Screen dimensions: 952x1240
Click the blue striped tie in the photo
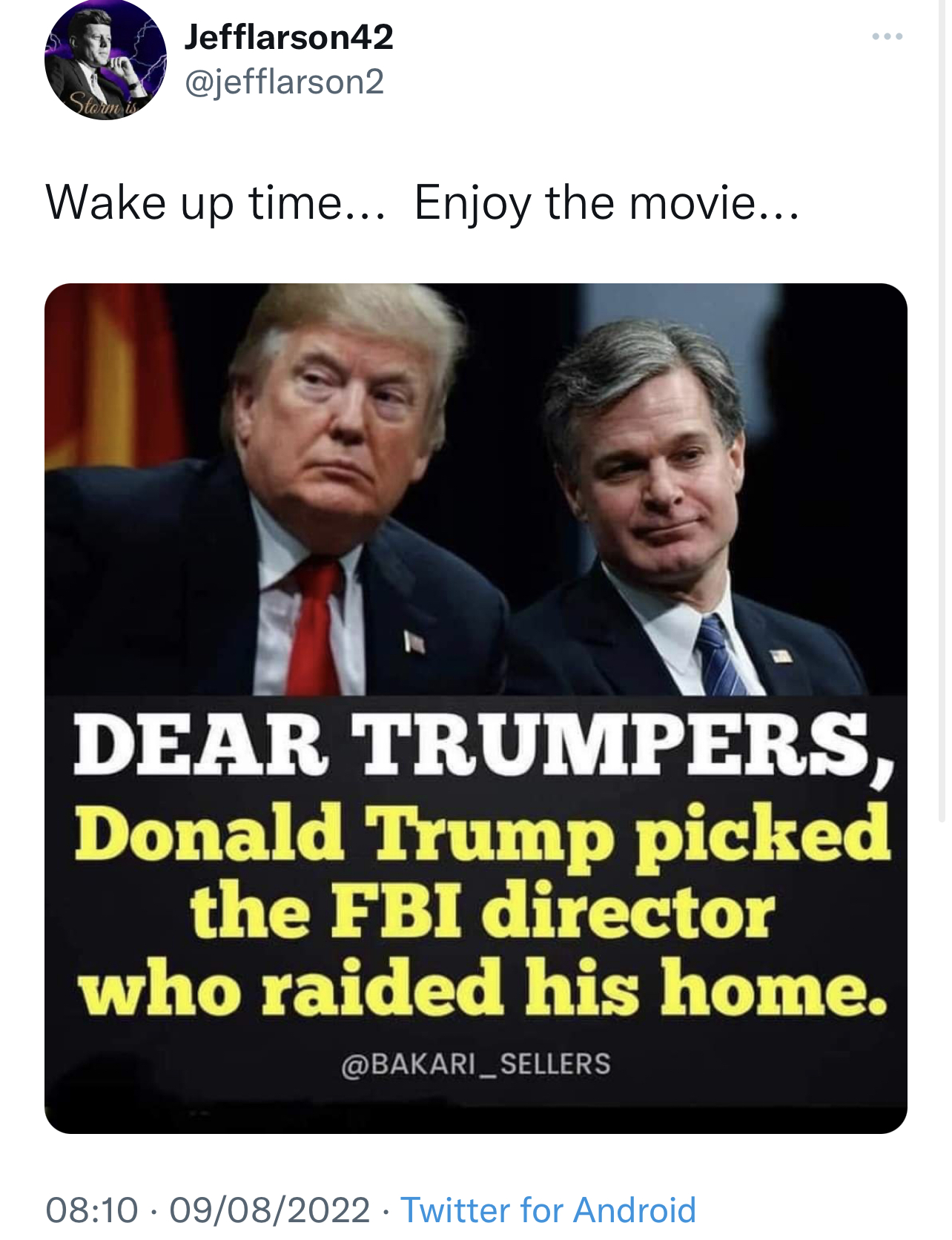[718, 656]
